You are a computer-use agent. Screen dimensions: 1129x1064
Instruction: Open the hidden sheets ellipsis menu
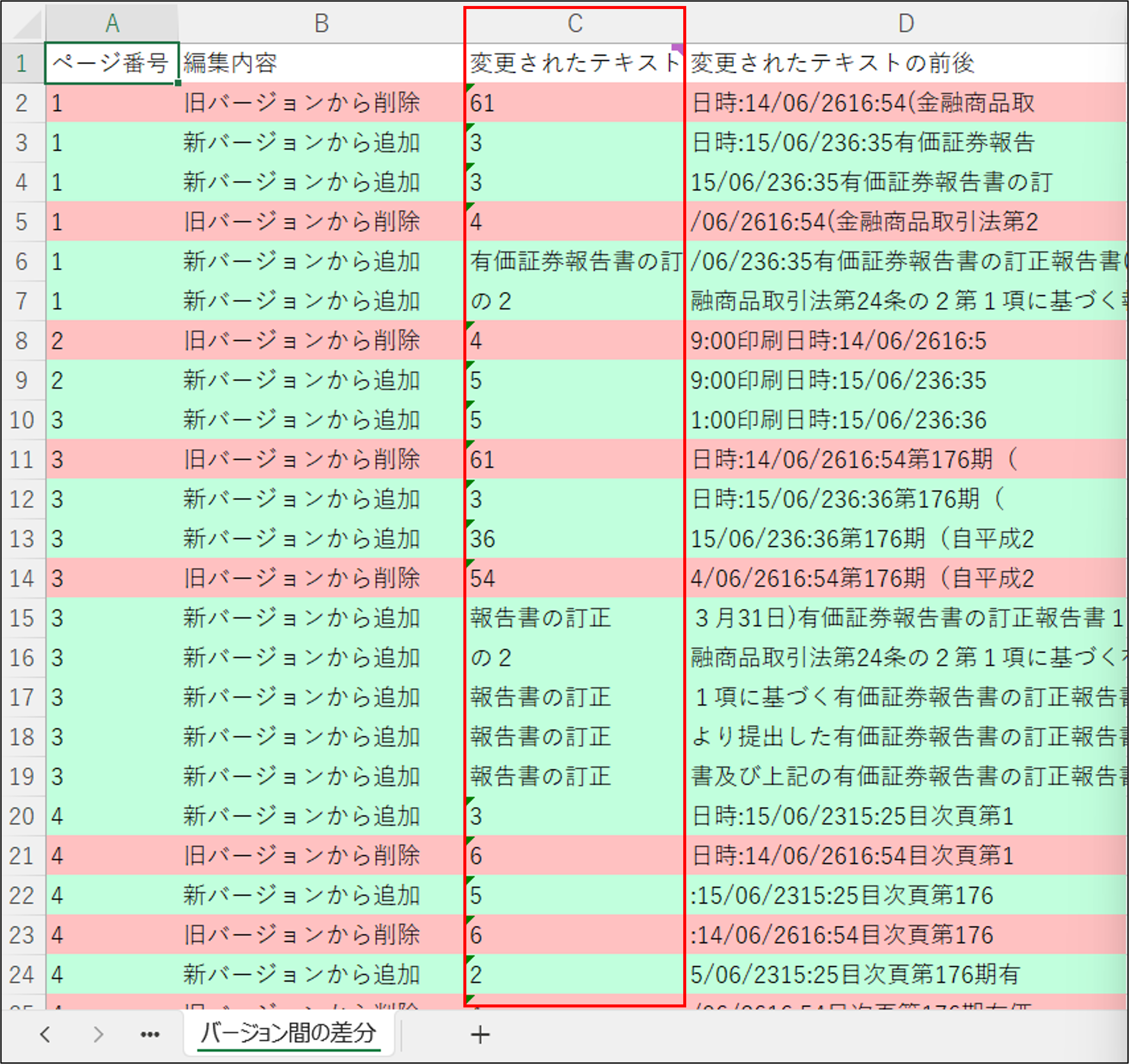150,1034
